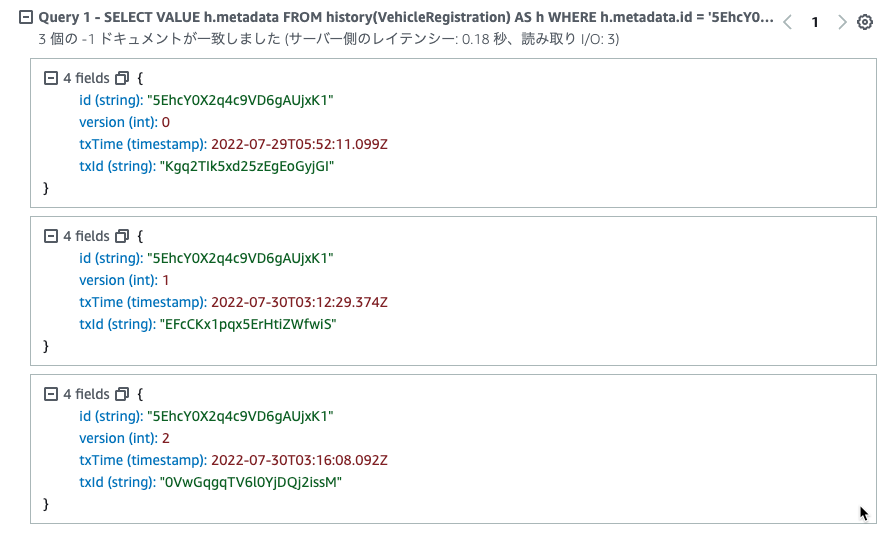Select txId value EFcCKx1pqx5ErHtiZWfwiS
889x538 pixels.
pos(248,325)
